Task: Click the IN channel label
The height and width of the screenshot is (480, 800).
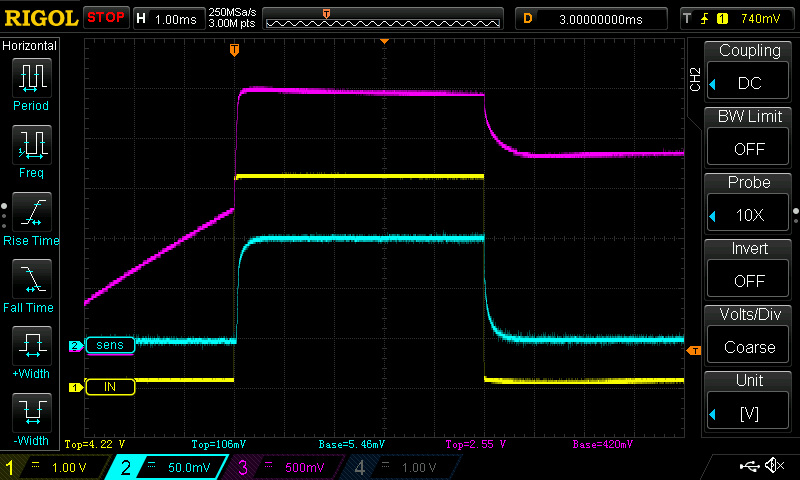Action: (110, 387)
